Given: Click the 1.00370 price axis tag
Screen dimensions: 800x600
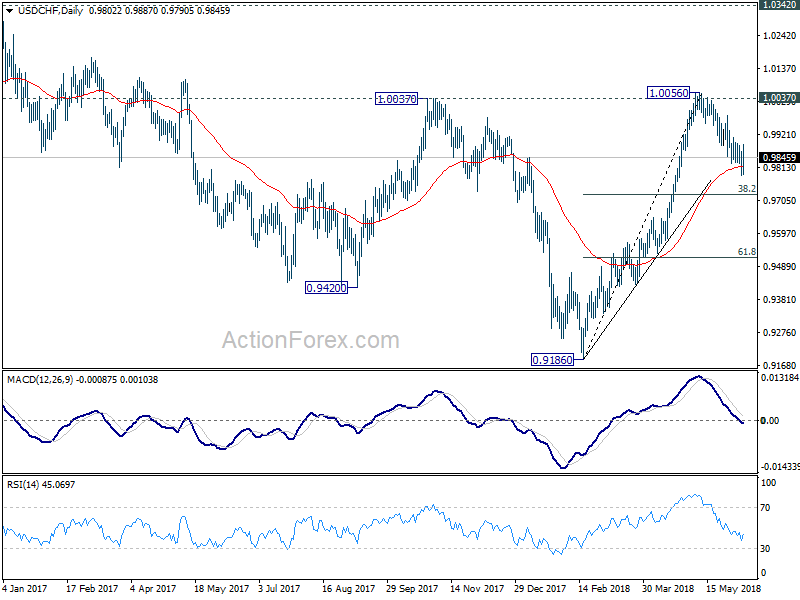Looking at the screenshot, I should [779, 97].
